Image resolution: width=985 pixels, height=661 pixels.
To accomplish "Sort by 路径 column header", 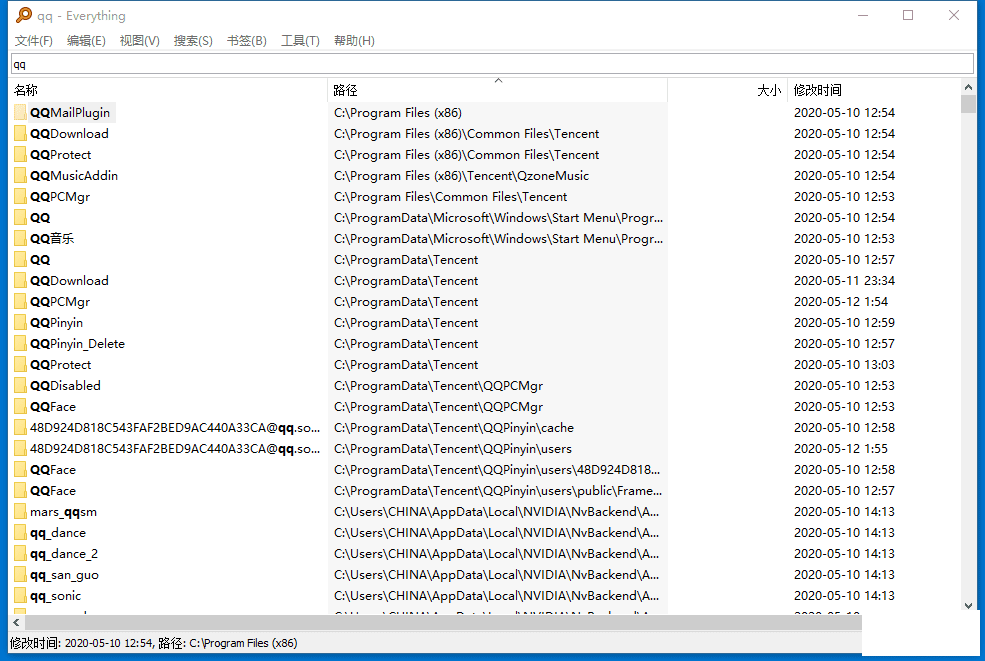I will pos(497,90).
